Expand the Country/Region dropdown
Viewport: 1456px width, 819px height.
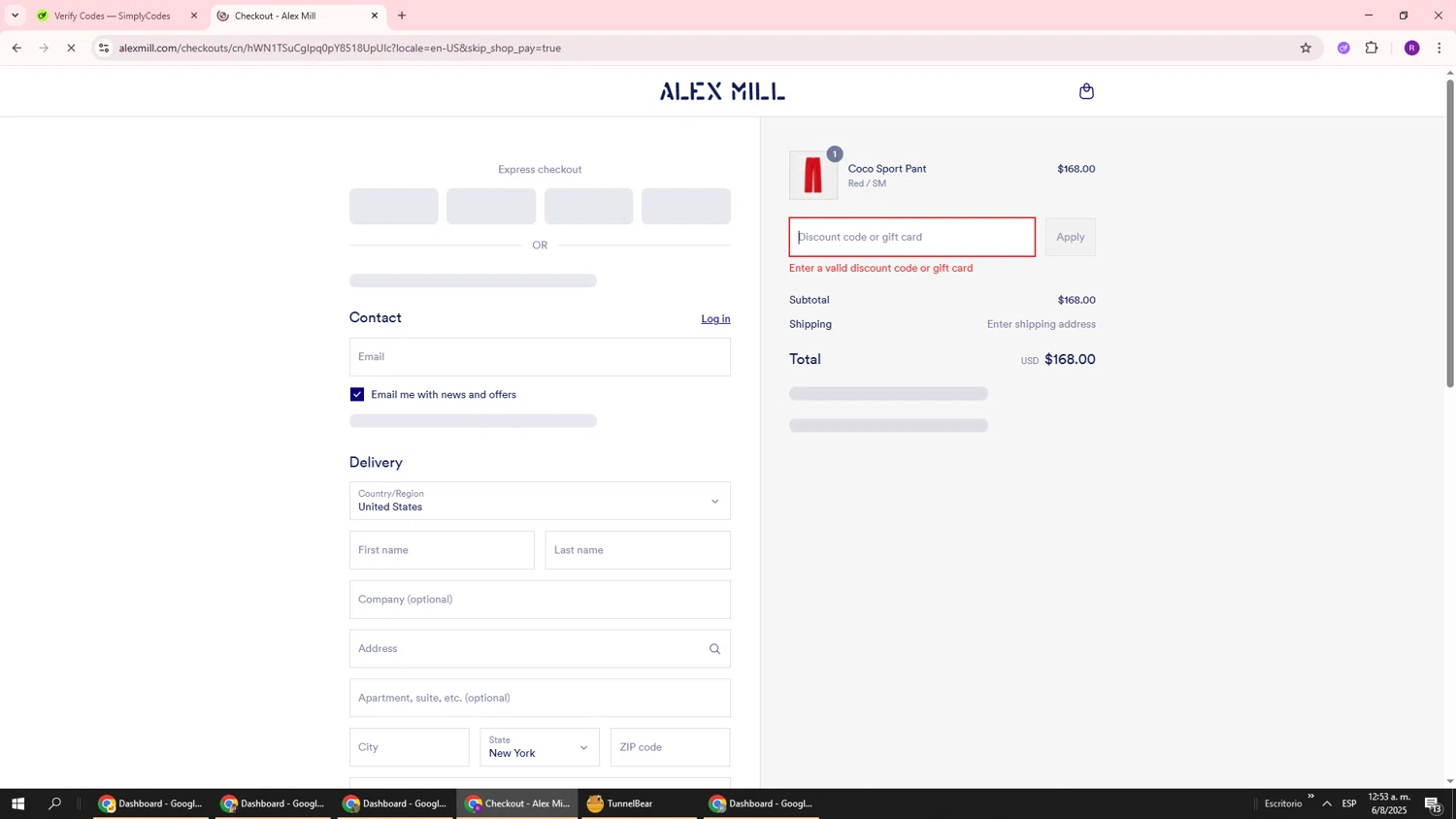click(540, 501)
